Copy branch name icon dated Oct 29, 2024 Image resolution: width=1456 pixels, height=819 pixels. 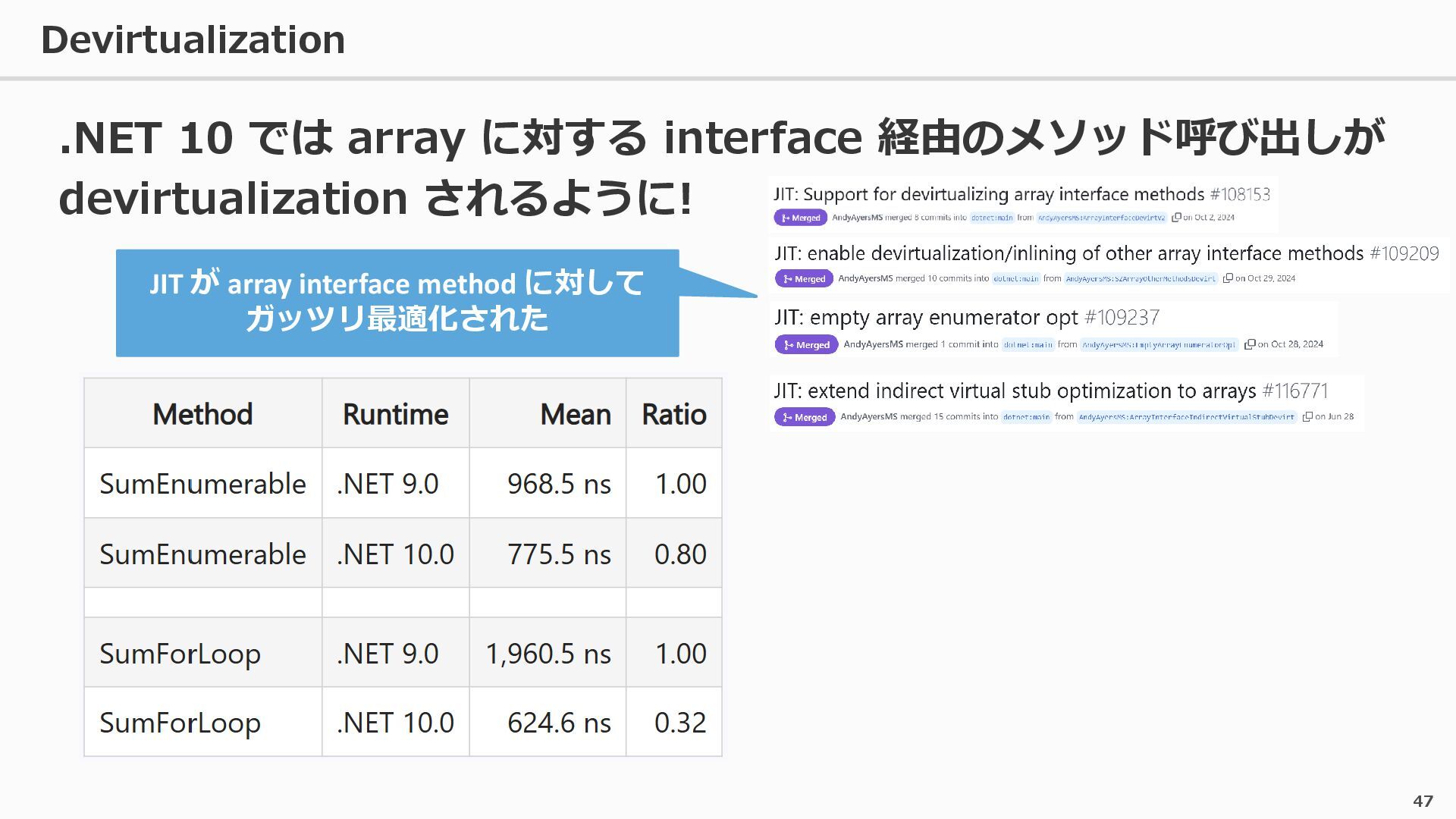1228,278
